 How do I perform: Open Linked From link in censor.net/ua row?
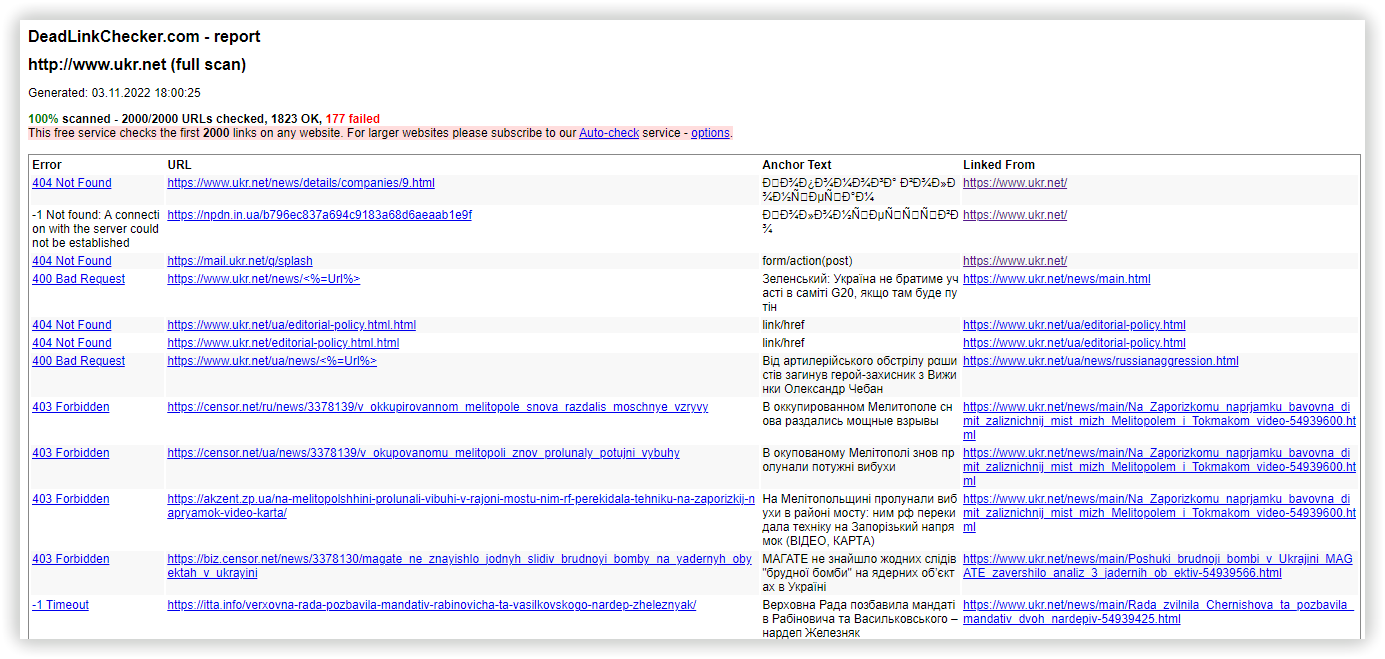coord(1159,467)
